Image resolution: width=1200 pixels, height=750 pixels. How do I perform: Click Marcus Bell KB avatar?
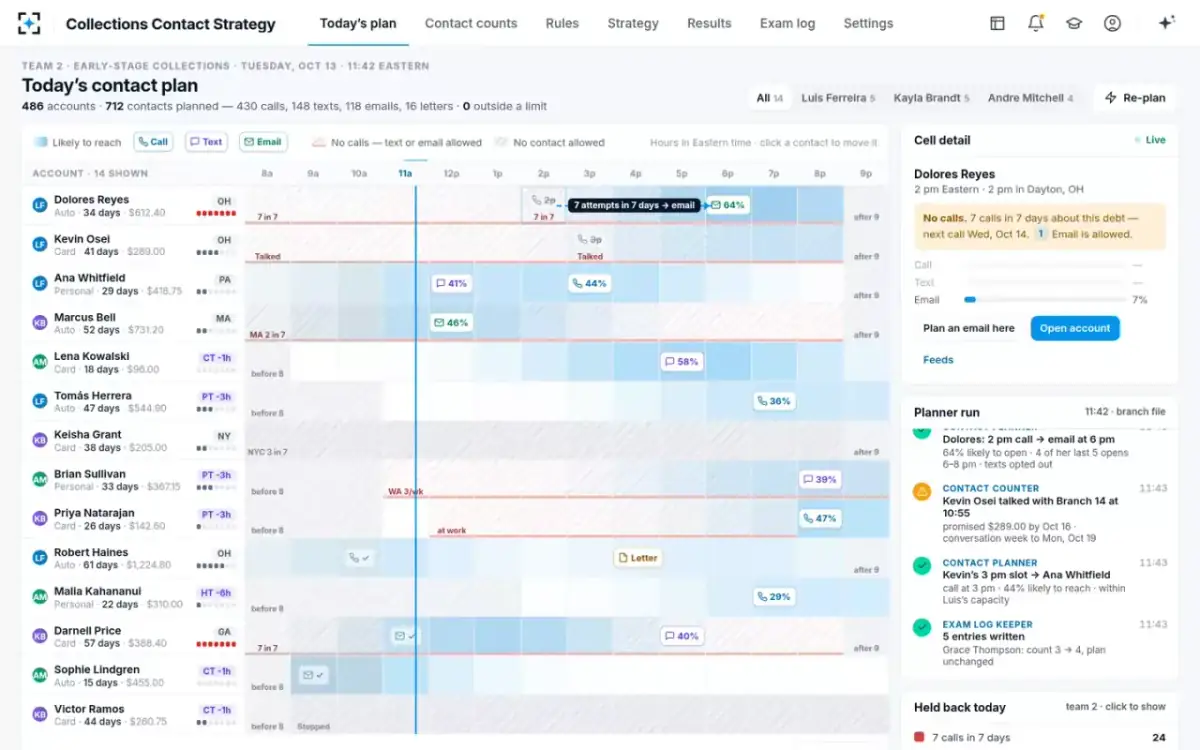(40, 323)
